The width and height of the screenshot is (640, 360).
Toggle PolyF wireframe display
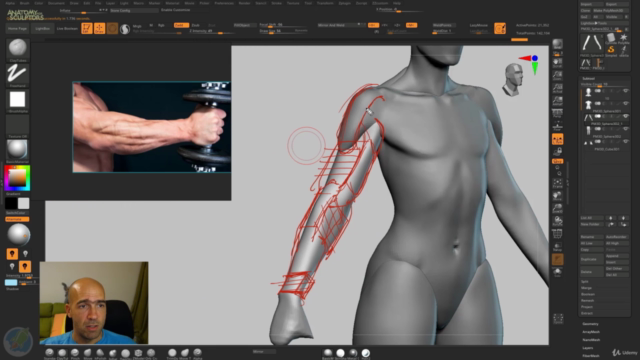(x=557, y=234)
